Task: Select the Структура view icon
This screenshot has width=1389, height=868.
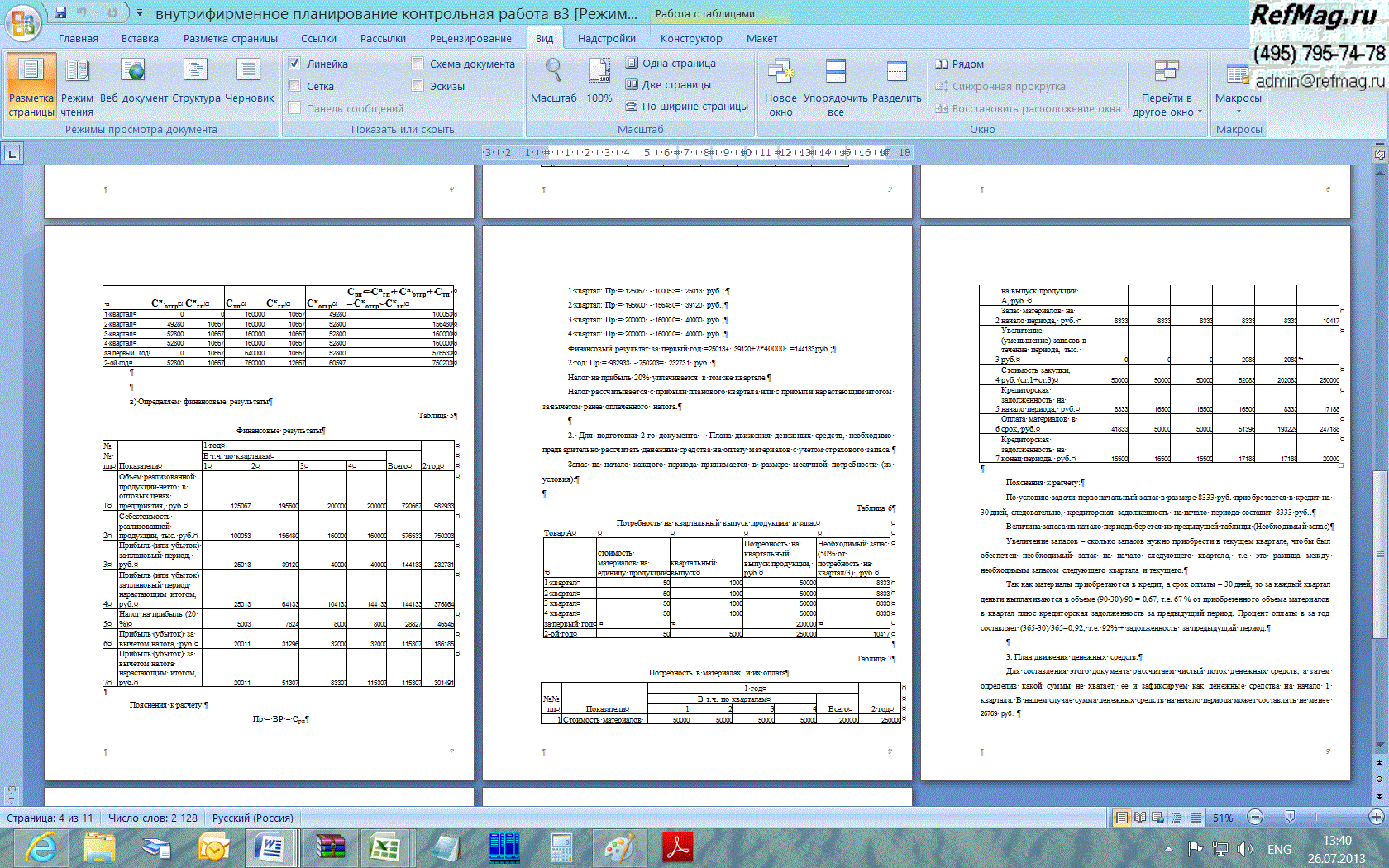Action: coord(196,72)
